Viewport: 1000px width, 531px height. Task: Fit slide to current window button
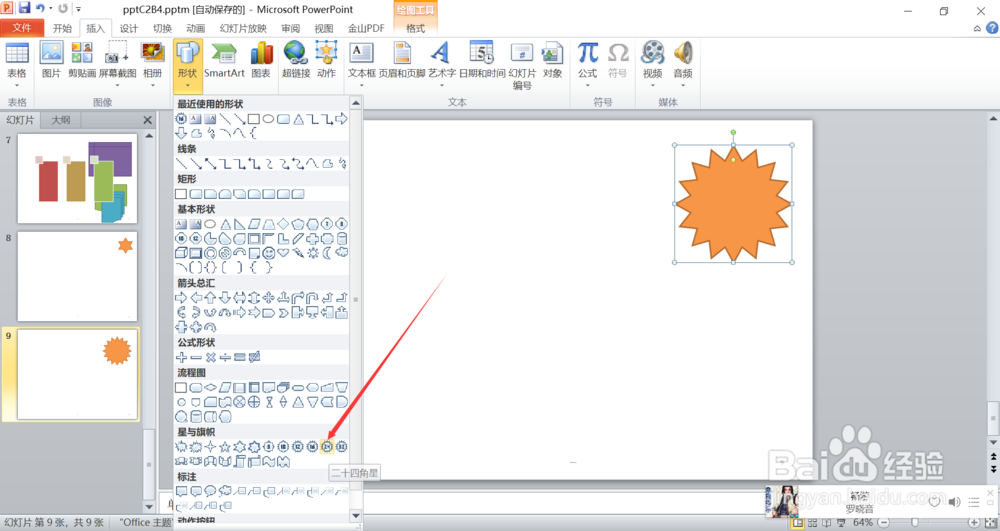pos(990,522)
